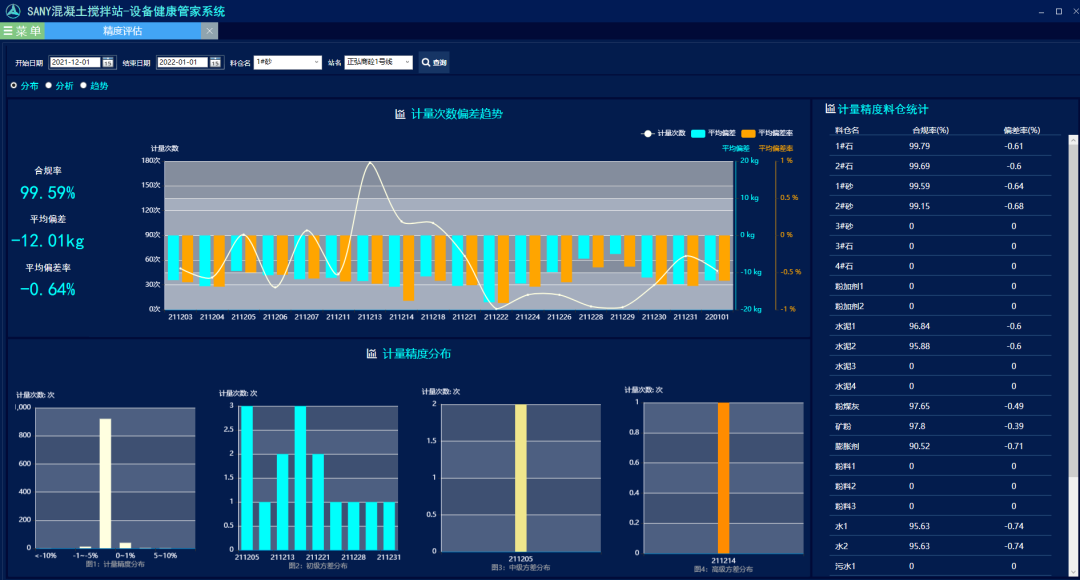Toggle the orange 平均偏差率 legend swatch
The width and height of the screenshot is (1080, 580).
coord(748,133)
